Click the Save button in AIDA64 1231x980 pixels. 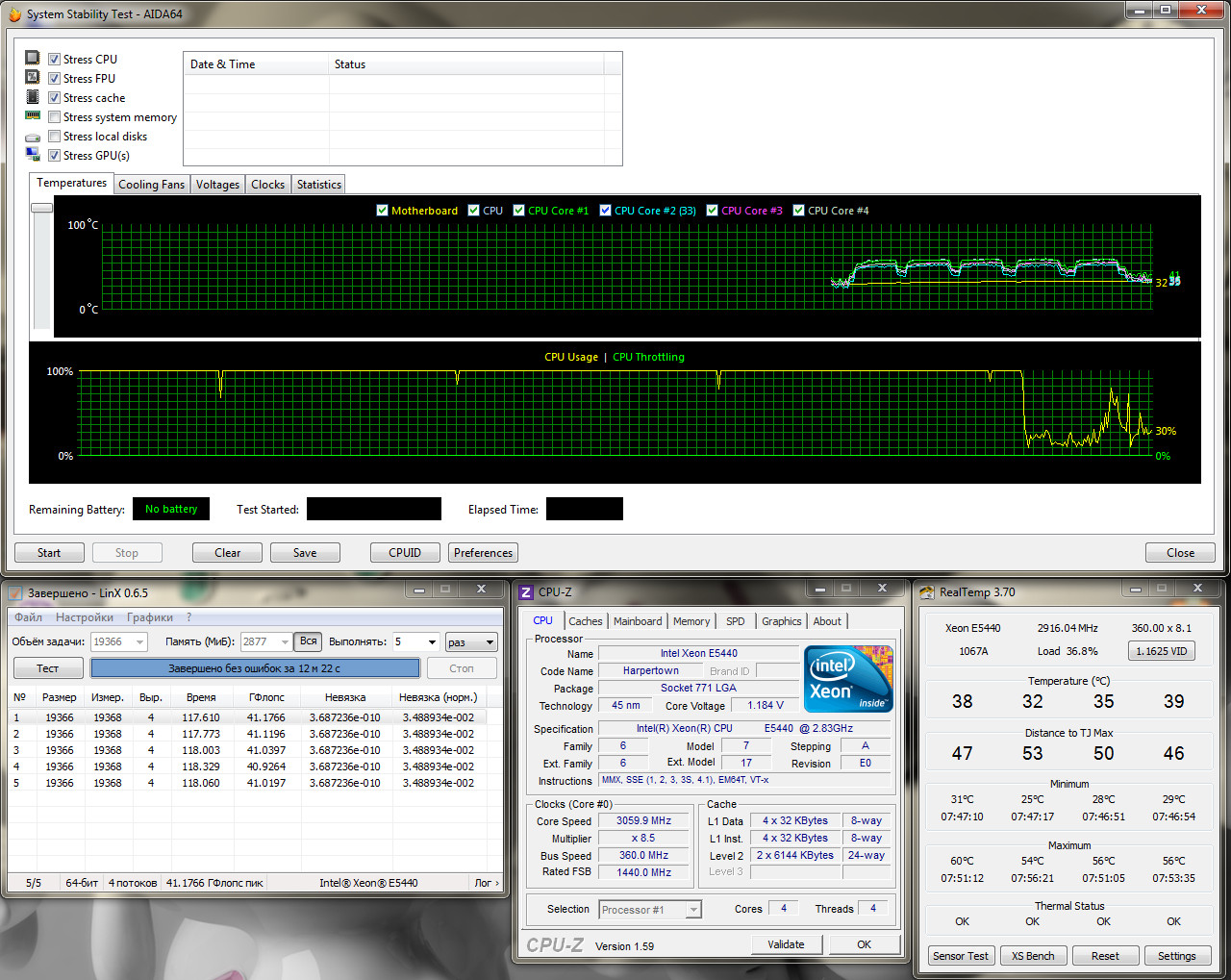point(305,553)
